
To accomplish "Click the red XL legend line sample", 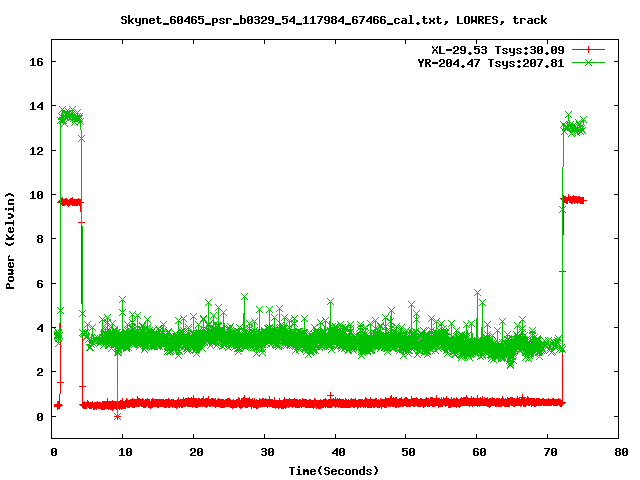I will click(588, 50).
